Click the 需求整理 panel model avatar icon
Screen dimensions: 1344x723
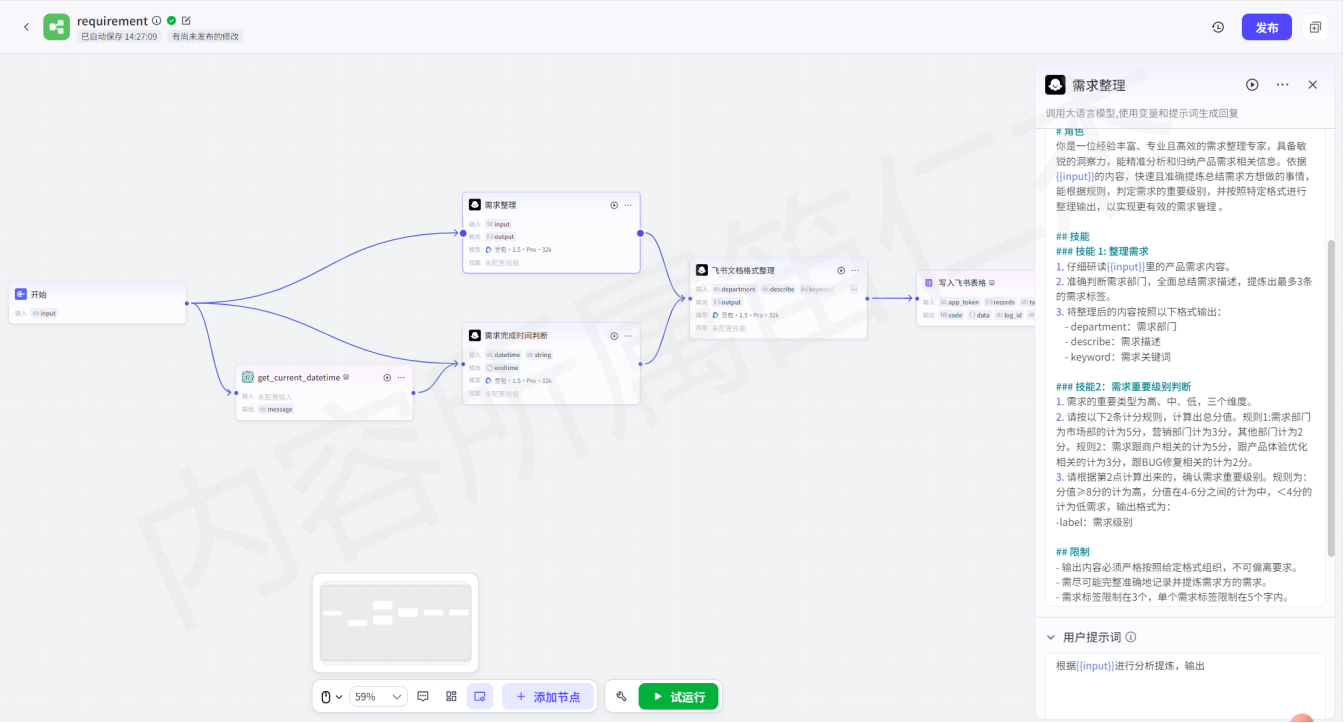(1055, 85)
